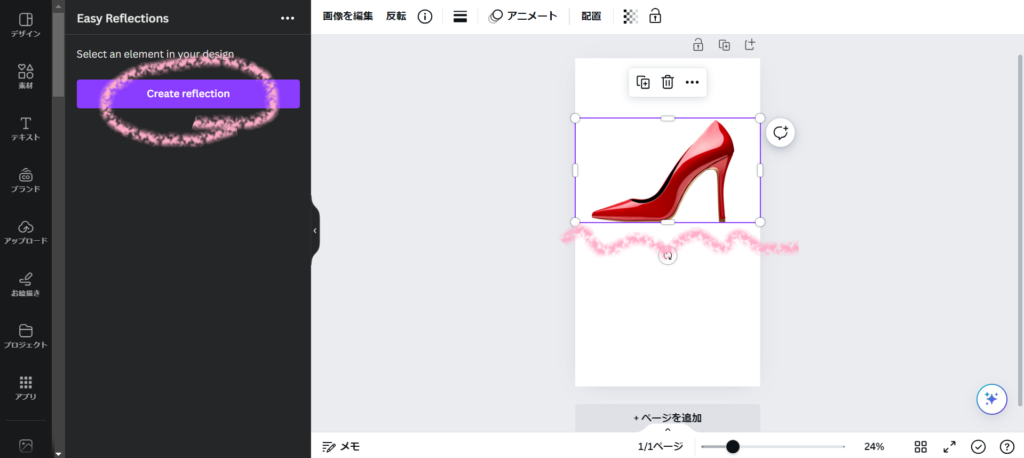This screenshot has height=458, width=1024.
Task: Toggle the lock icon in top toolbar
Action: (x=655, y=16)
